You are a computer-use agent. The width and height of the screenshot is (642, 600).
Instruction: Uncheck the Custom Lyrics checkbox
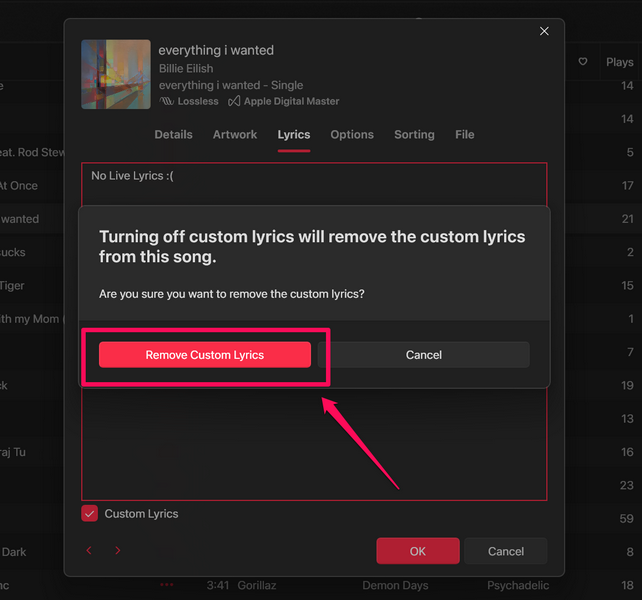tap(90, 514)
